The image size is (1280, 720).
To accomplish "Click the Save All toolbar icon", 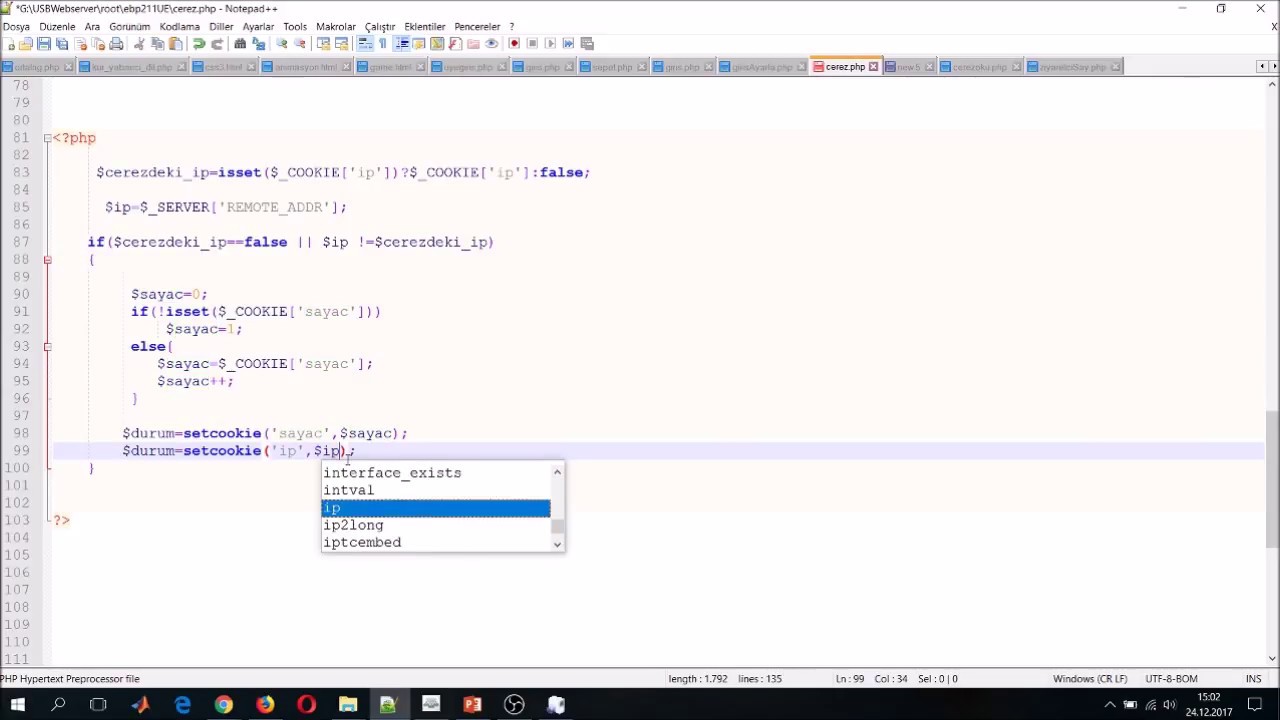I will click(x=62, y=44).
